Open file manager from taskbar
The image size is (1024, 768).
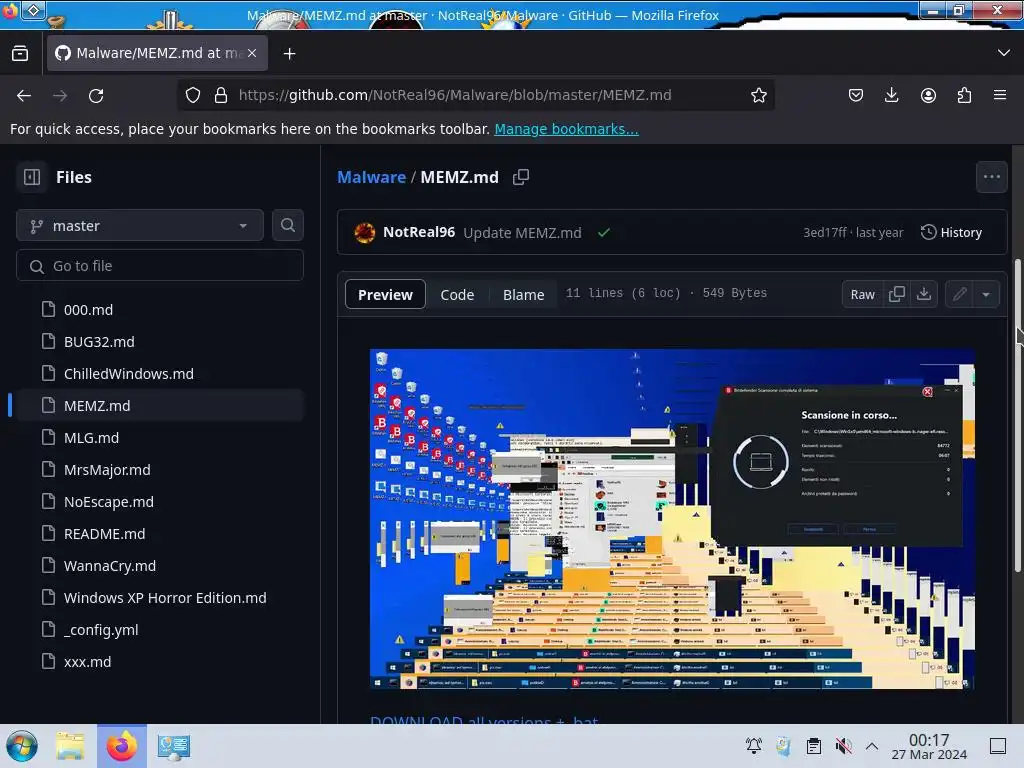pos(70,746)
